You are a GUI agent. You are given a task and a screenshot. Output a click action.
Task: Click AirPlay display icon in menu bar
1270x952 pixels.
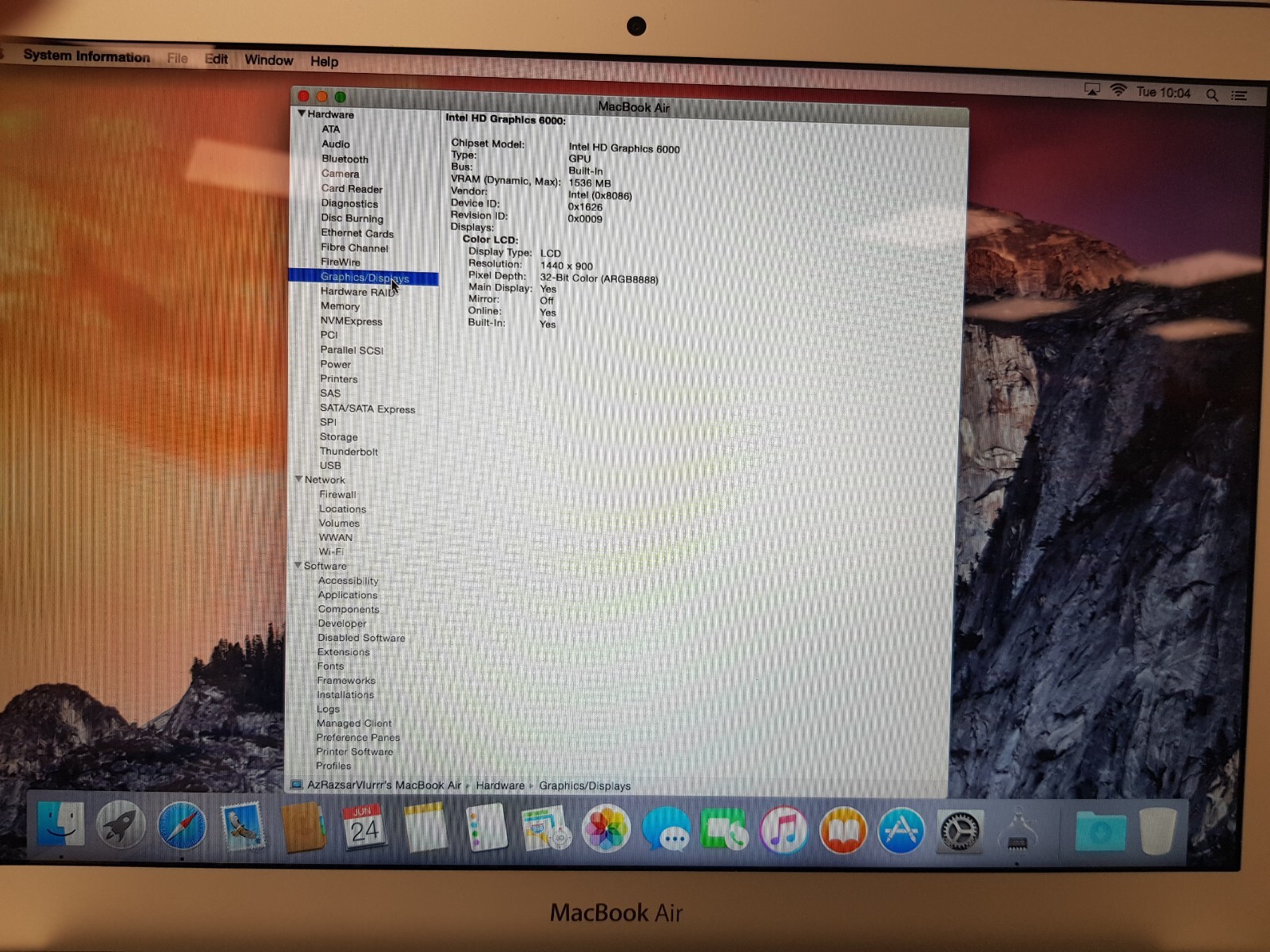tap(1092, 90)
